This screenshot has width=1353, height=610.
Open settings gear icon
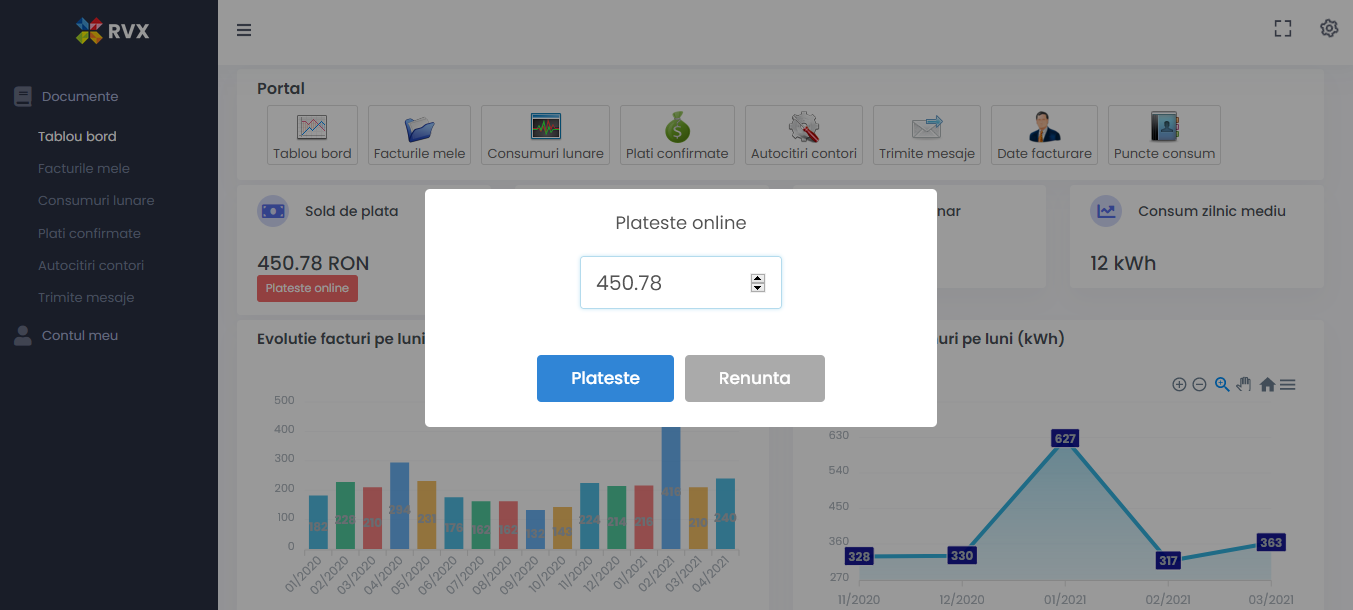1329,29
